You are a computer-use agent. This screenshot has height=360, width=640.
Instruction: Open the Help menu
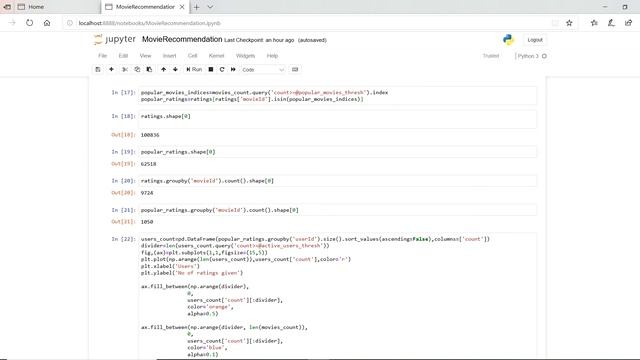click(272, 56)
